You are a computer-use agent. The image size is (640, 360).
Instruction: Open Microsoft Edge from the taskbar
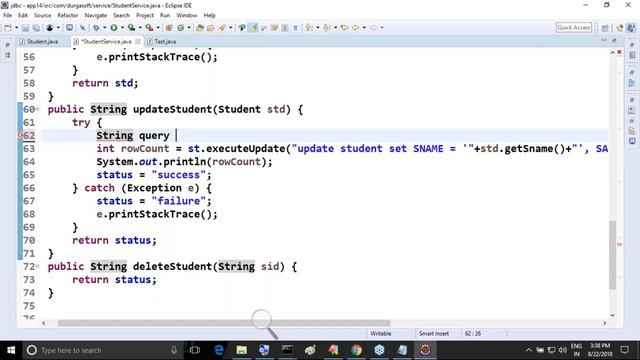pyautogui.click(x=219, y=350)
